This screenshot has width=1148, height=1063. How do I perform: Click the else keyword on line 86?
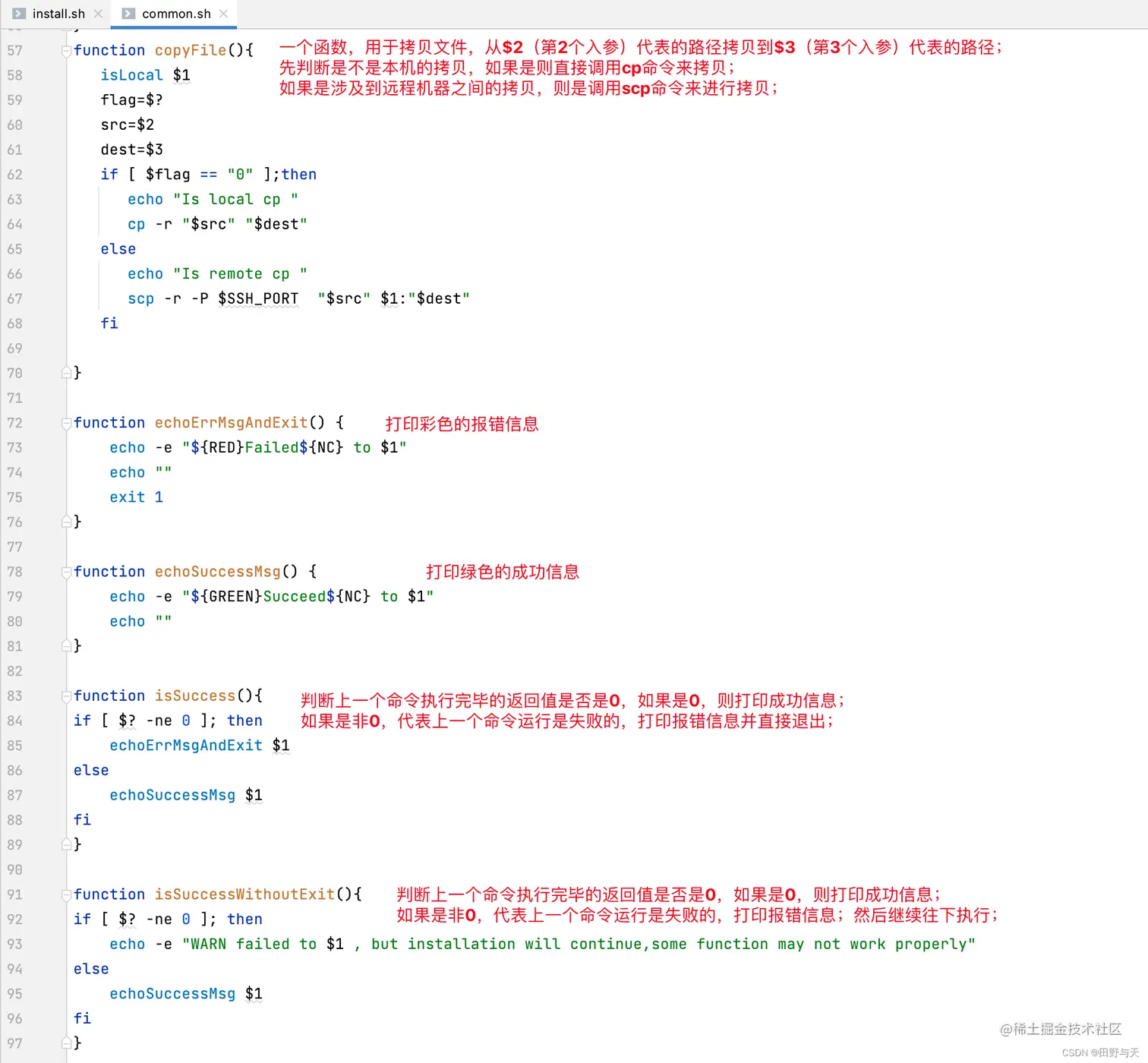pyautogui.click(x=91, y=770)
